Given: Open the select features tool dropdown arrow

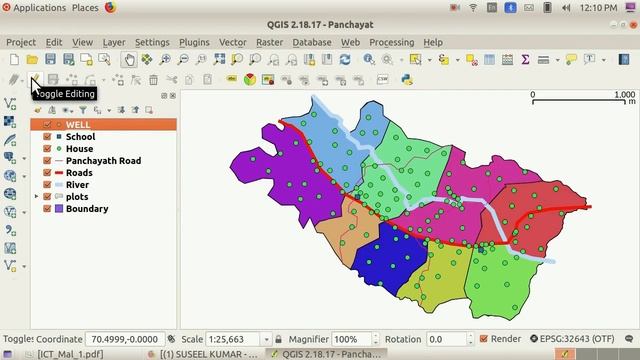Looking at the screenshot, I should click(x=429, y=60).
